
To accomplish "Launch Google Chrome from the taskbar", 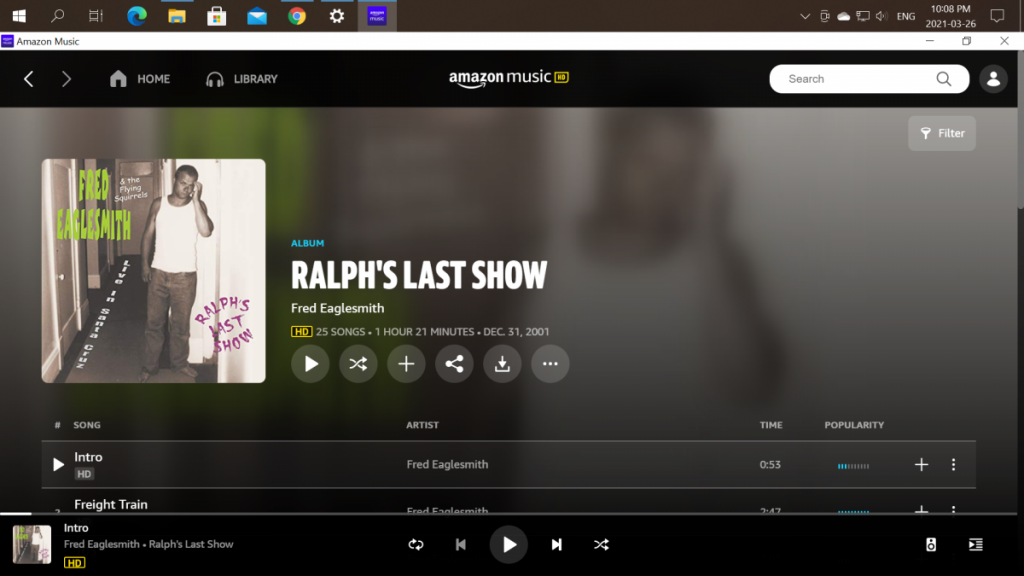I will coord(297,16).
